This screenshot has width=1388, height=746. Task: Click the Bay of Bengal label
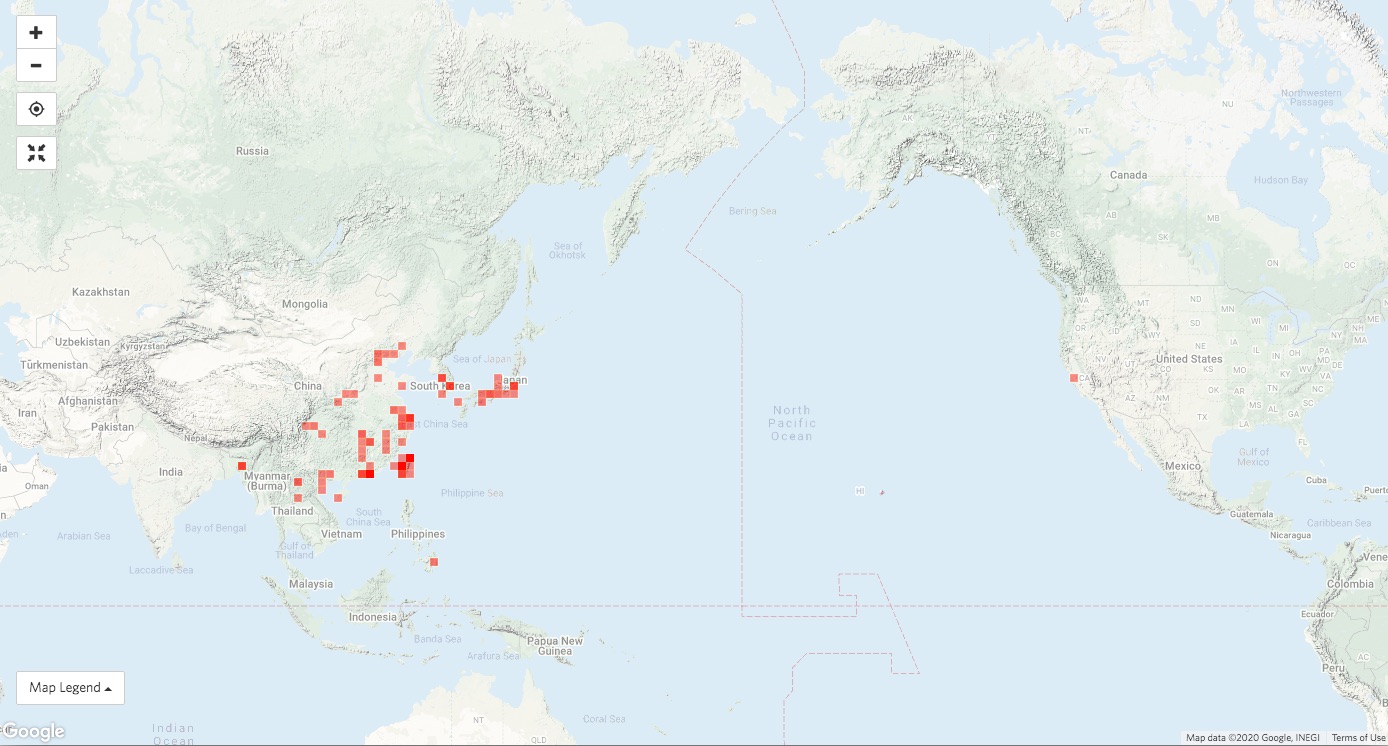pos(215,528)
